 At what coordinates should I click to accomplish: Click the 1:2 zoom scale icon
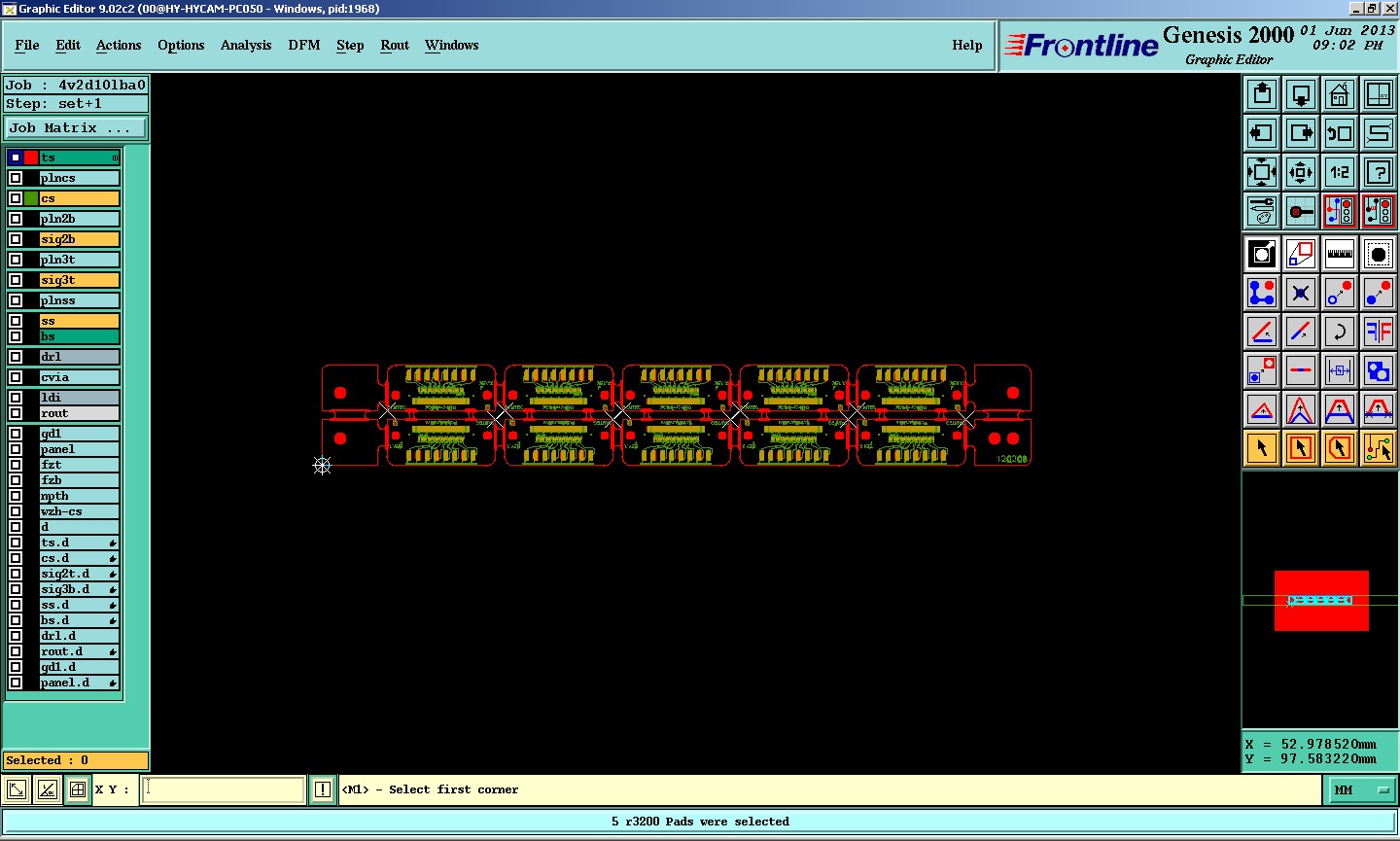1340,172
